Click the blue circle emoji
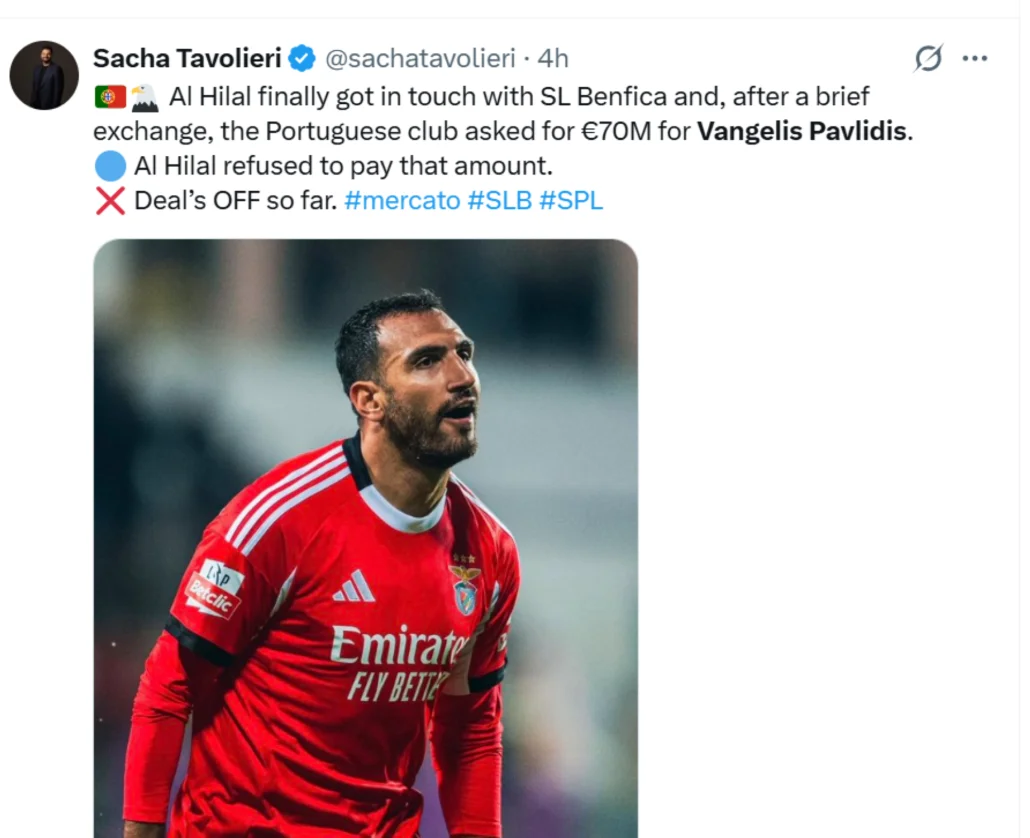The width and height of the screenshot is (1030, 838). click(110, 166)
